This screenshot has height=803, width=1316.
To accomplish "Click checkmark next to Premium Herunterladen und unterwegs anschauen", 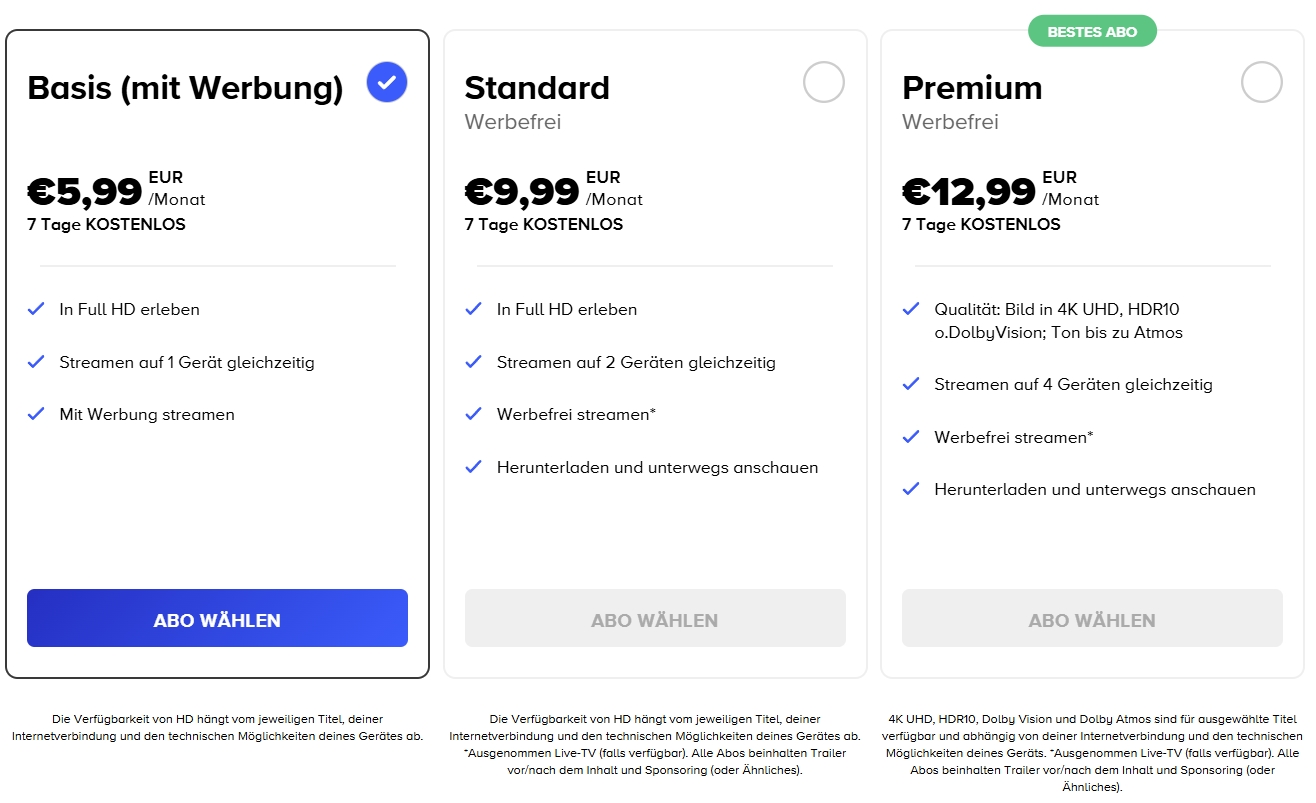I will (911, 488).
